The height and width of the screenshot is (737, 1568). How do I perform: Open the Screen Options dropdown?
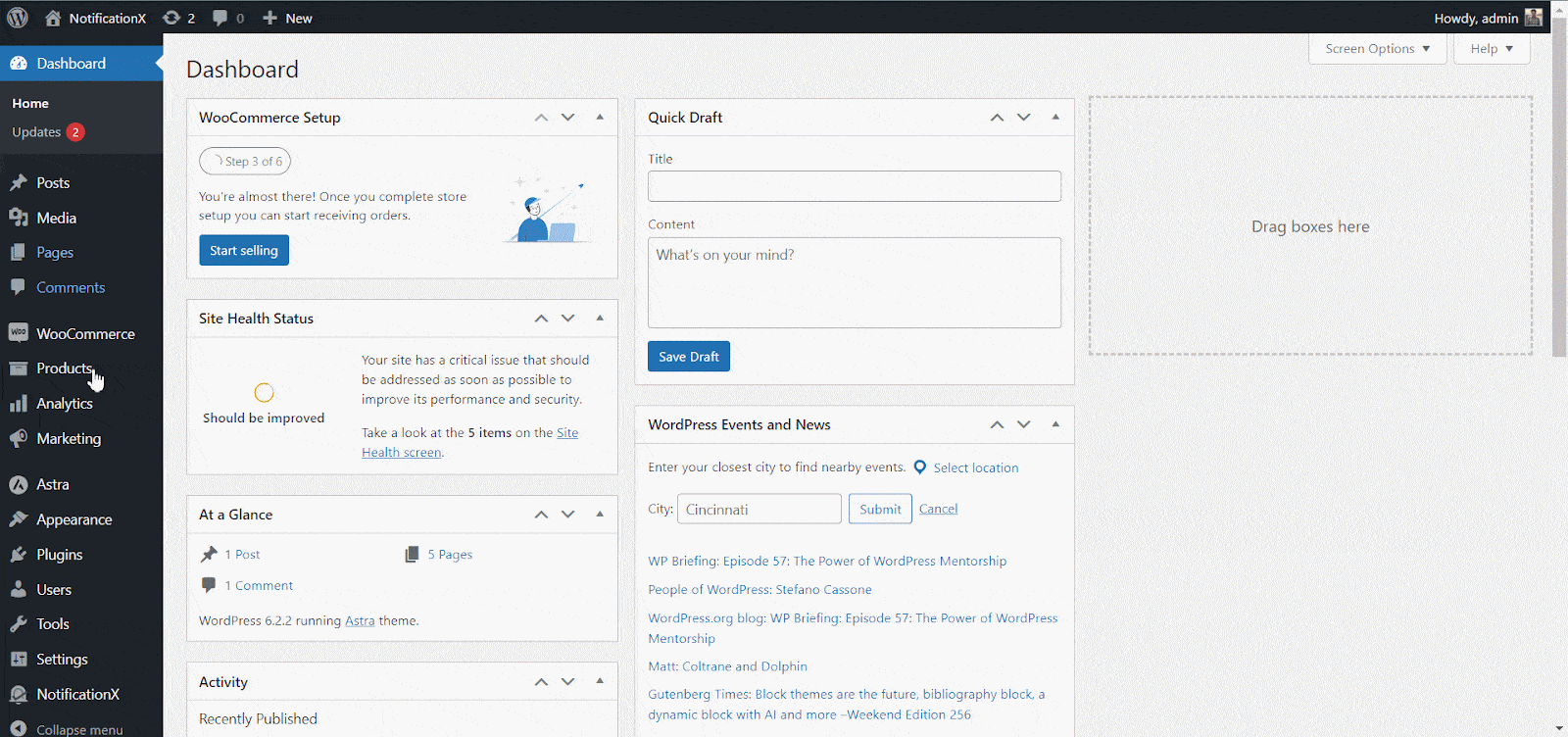click(x=1378, y=48)
